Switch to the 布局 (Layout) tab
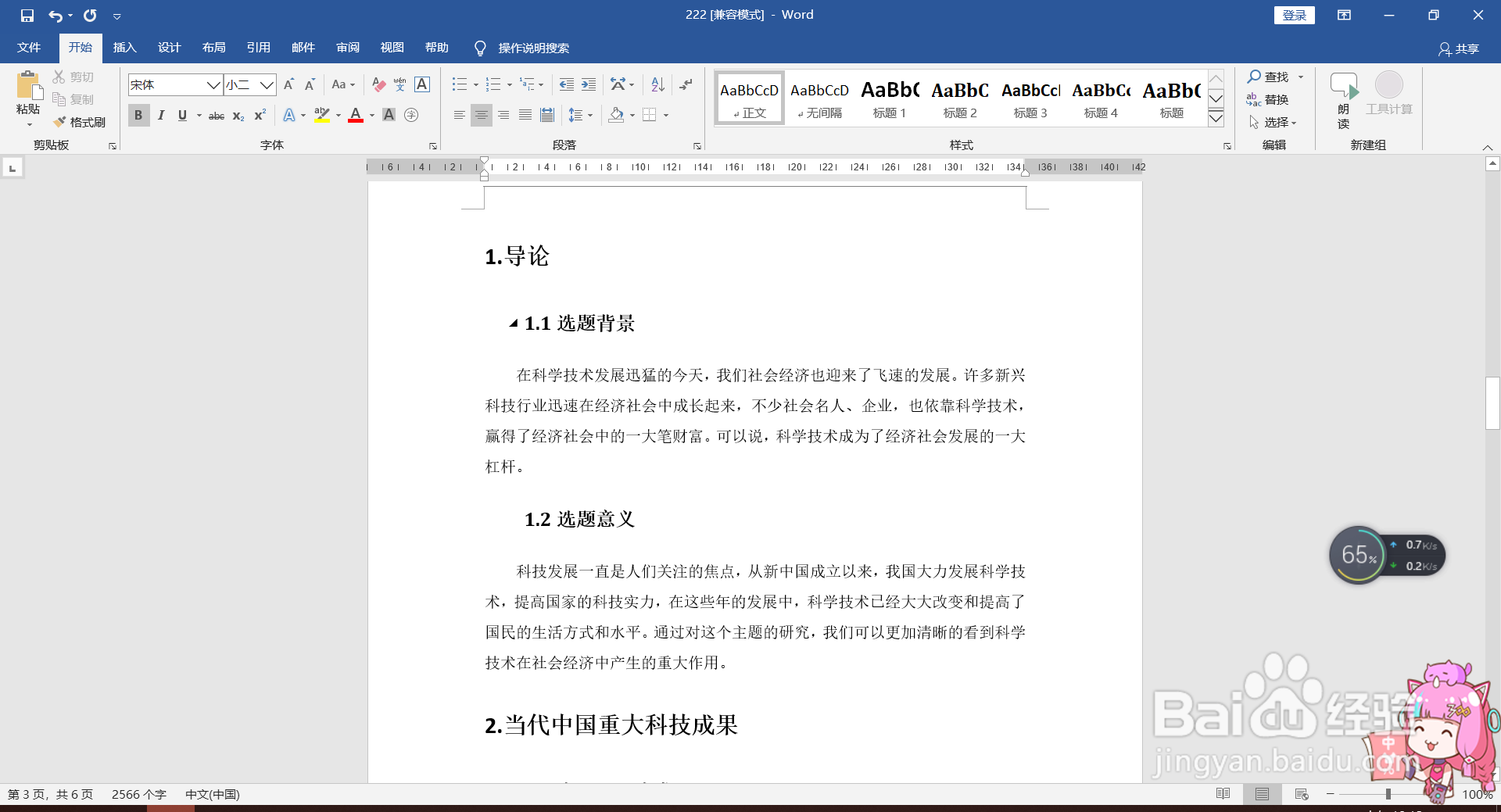Viewport: 1501px width, 812px height. 213,48
